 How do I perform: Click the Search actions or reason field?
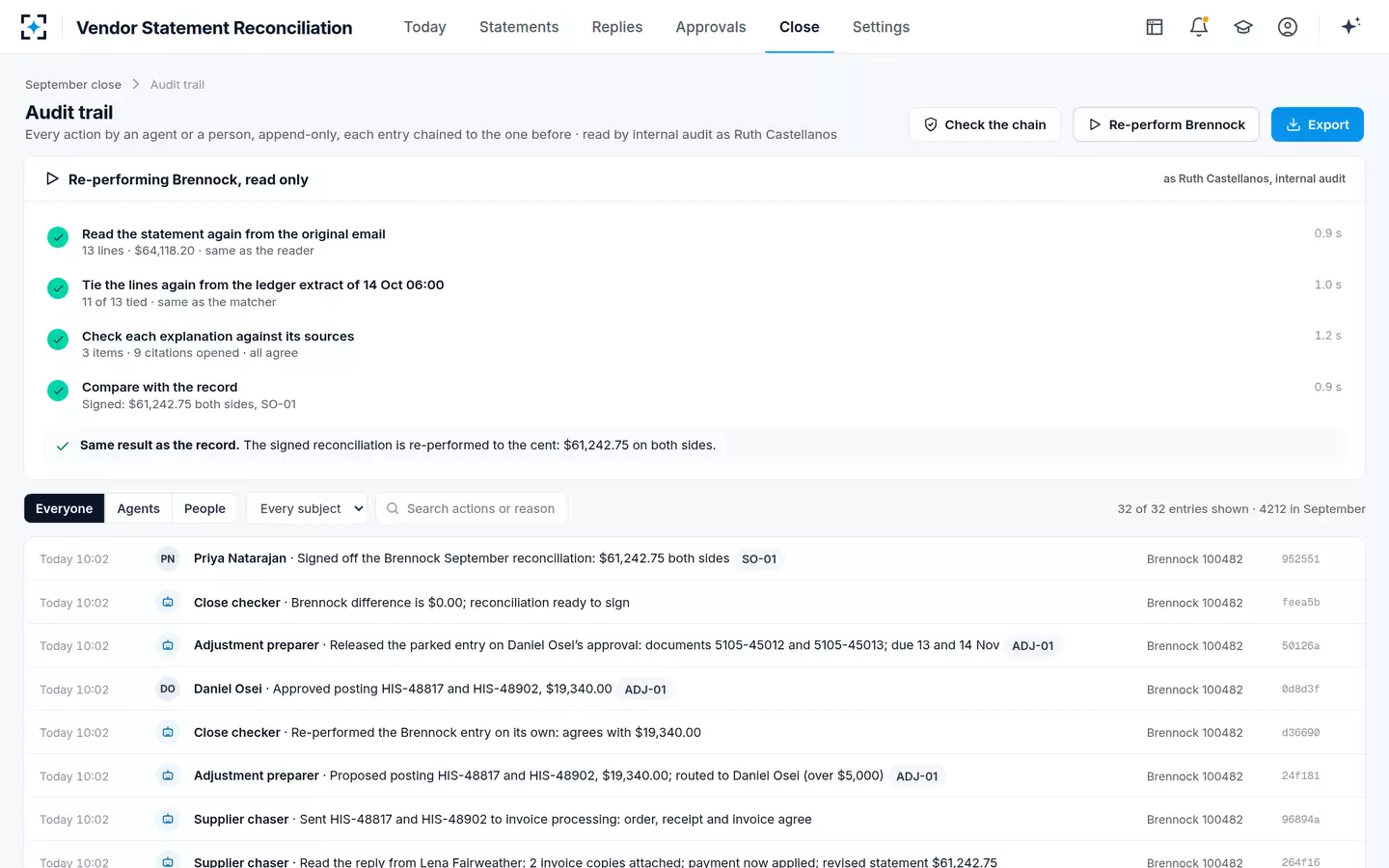point(472,508)
